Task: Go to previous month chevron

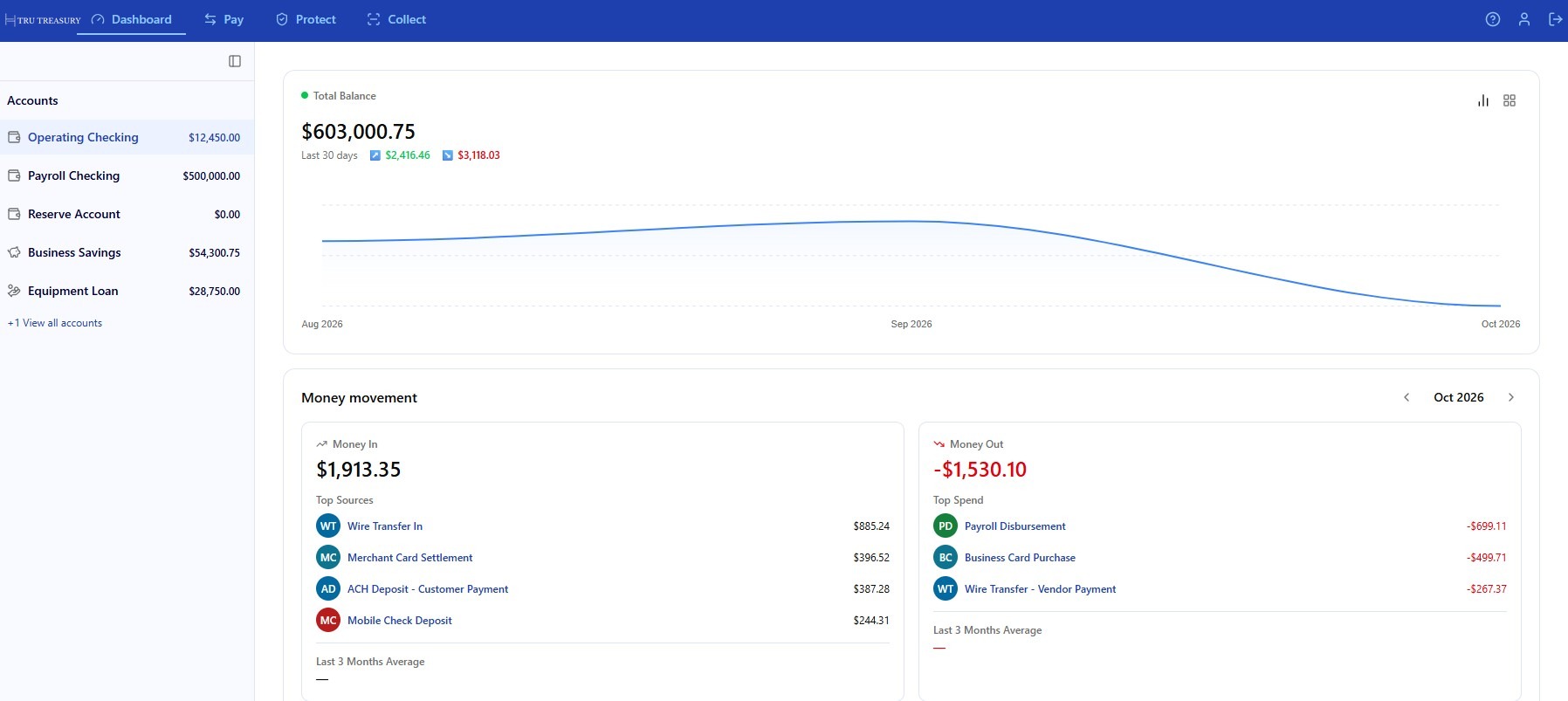Action: pos(1406,397)
